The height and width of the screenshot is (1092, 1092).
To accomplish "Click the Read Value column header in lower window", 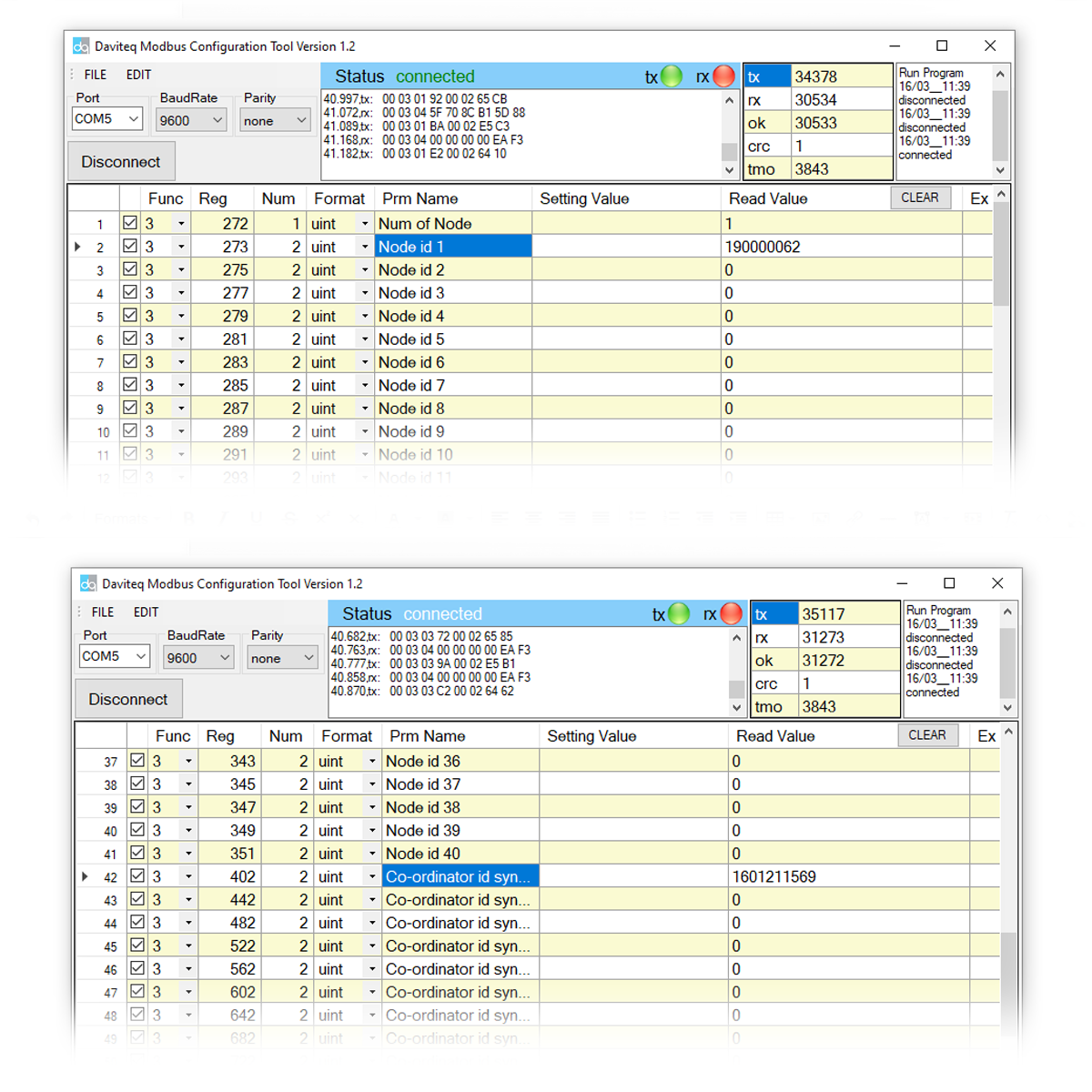I will click(814, 736).
